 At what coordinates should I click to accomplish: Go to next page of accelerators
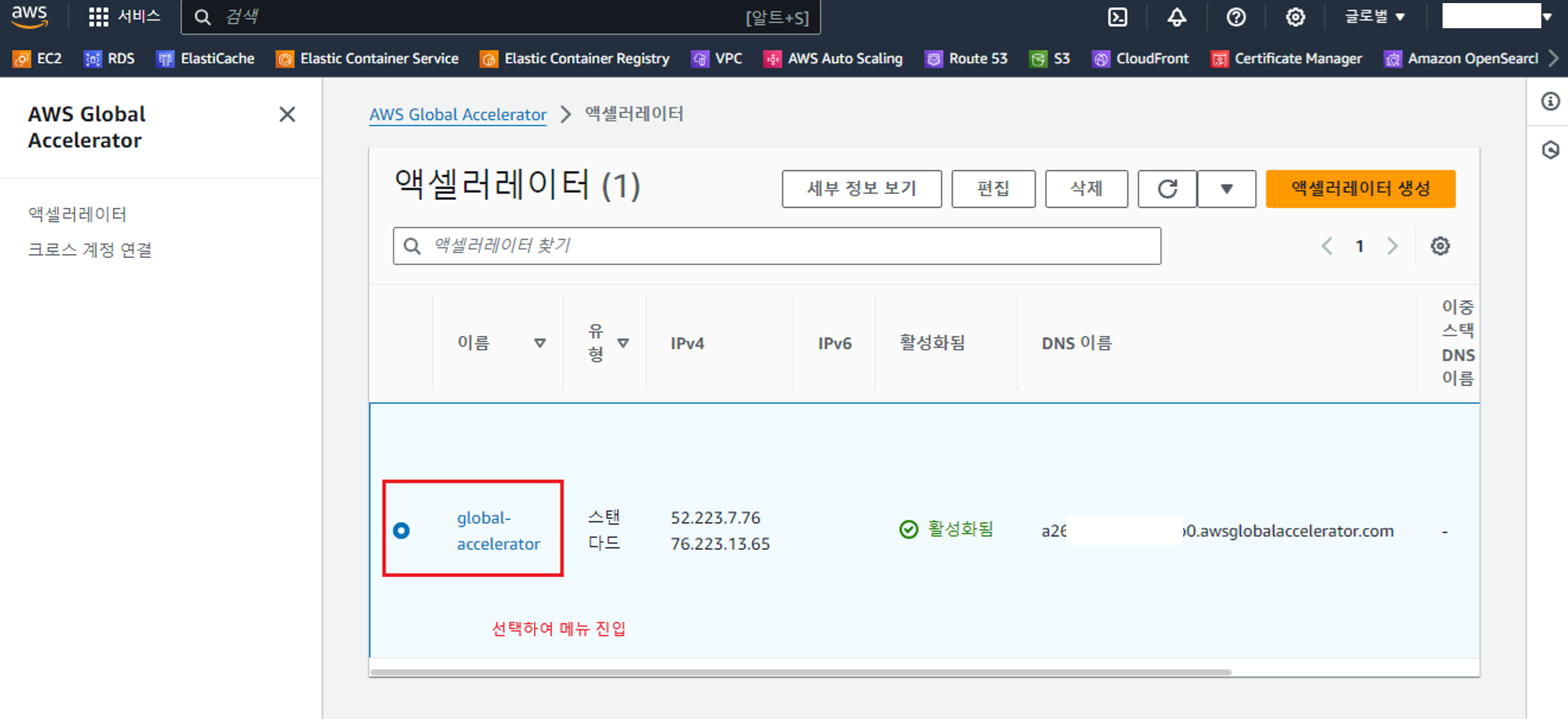coord(1392,246)
